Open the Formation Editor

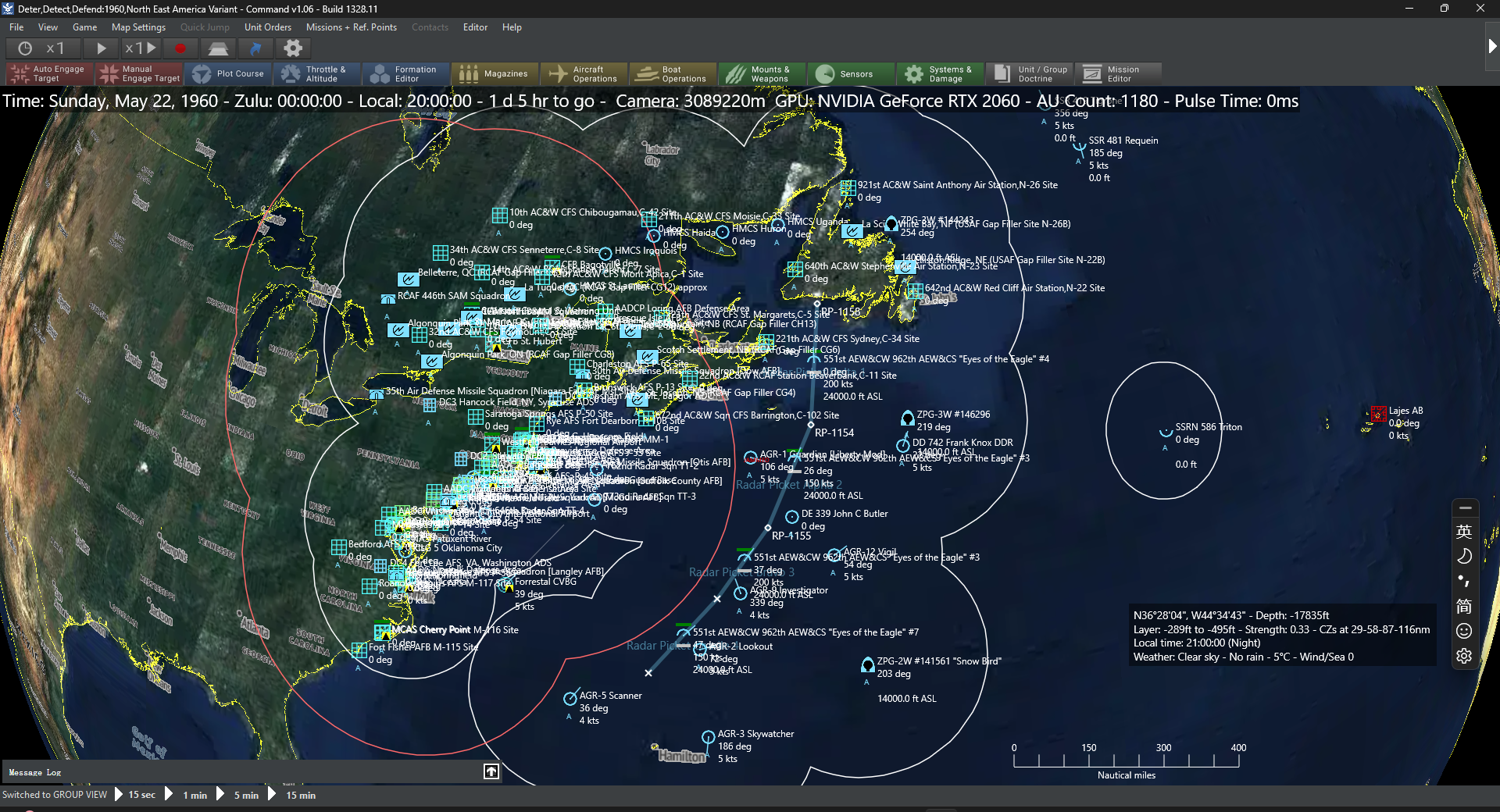pos(405,73)
